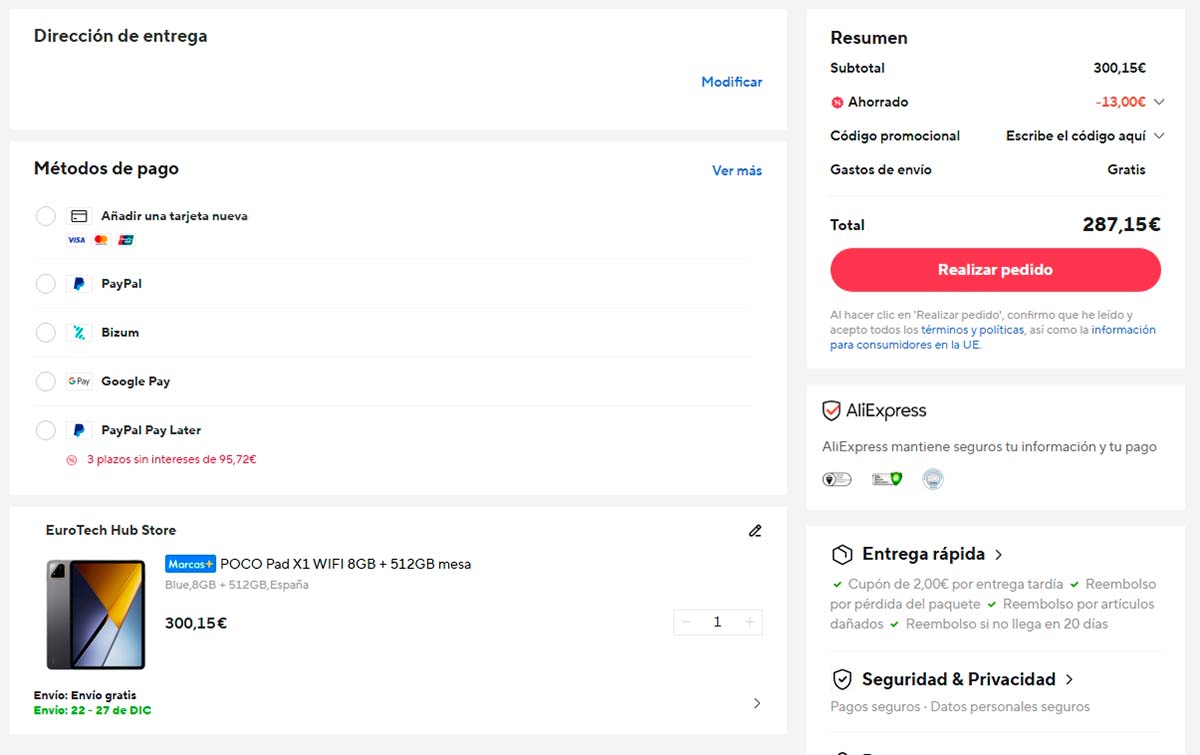Click the Bizum logo icon
This screenshot has height=755, width=1200.
[x=78, y=333]
